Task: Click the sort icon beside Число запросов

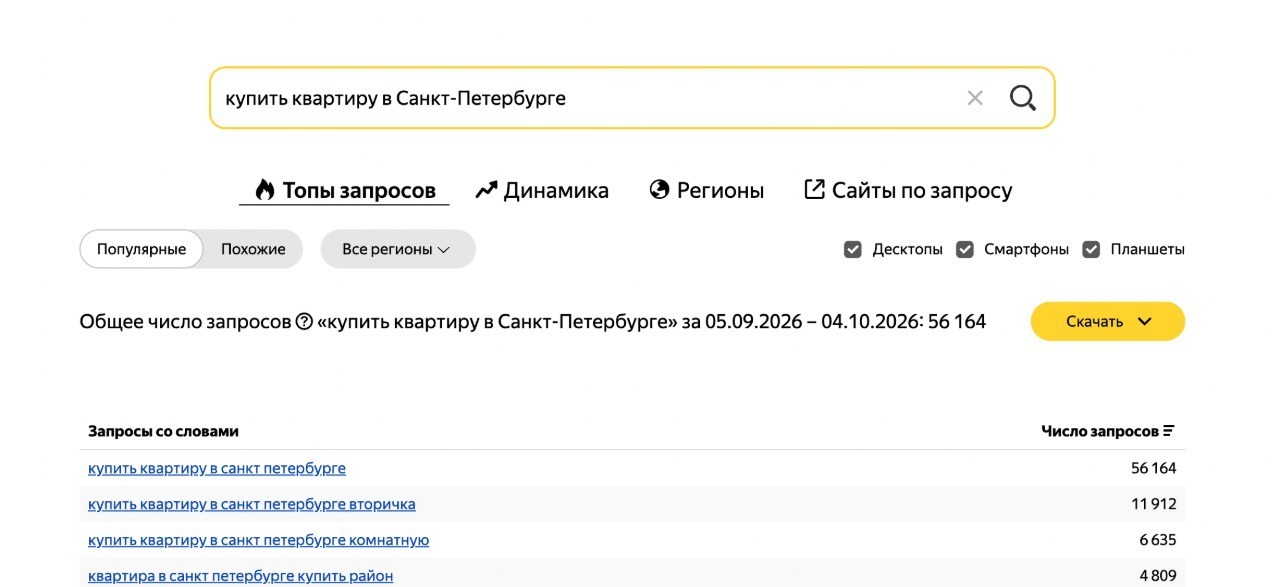Action: (1169, 431)
